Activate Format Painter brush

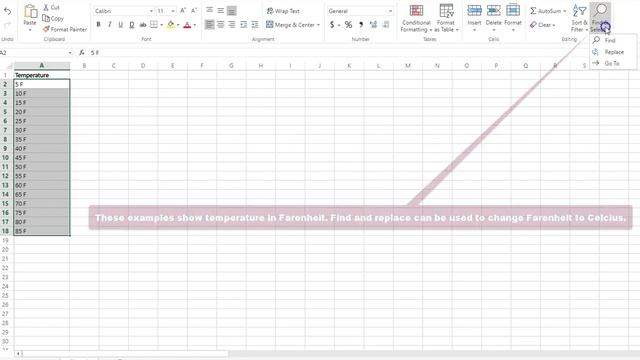coord(64,29)
